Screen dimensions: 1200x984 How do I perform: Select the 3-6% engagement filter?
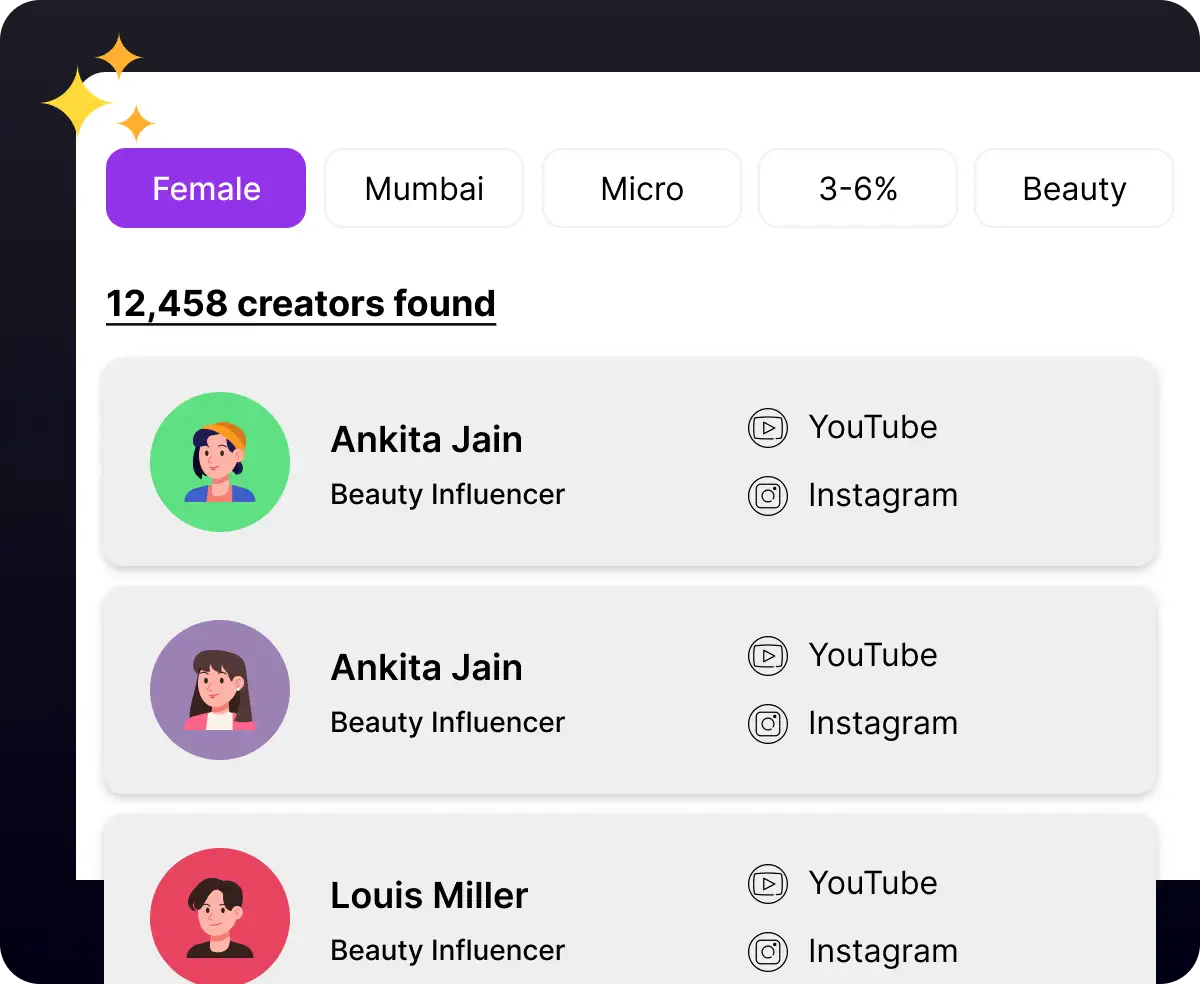(857, 188)
